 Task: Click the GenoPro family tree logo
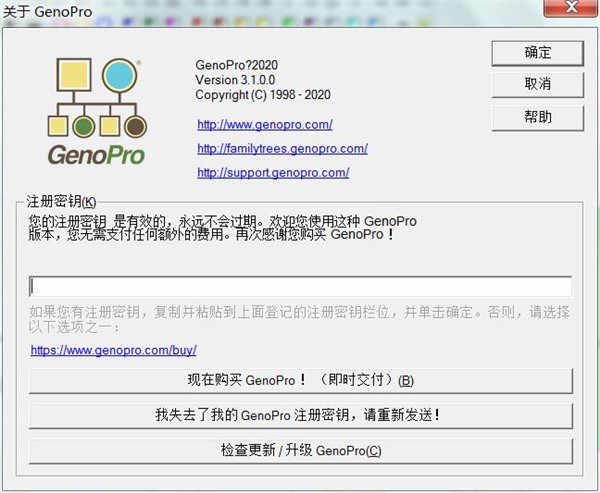[x=97, y=112]
